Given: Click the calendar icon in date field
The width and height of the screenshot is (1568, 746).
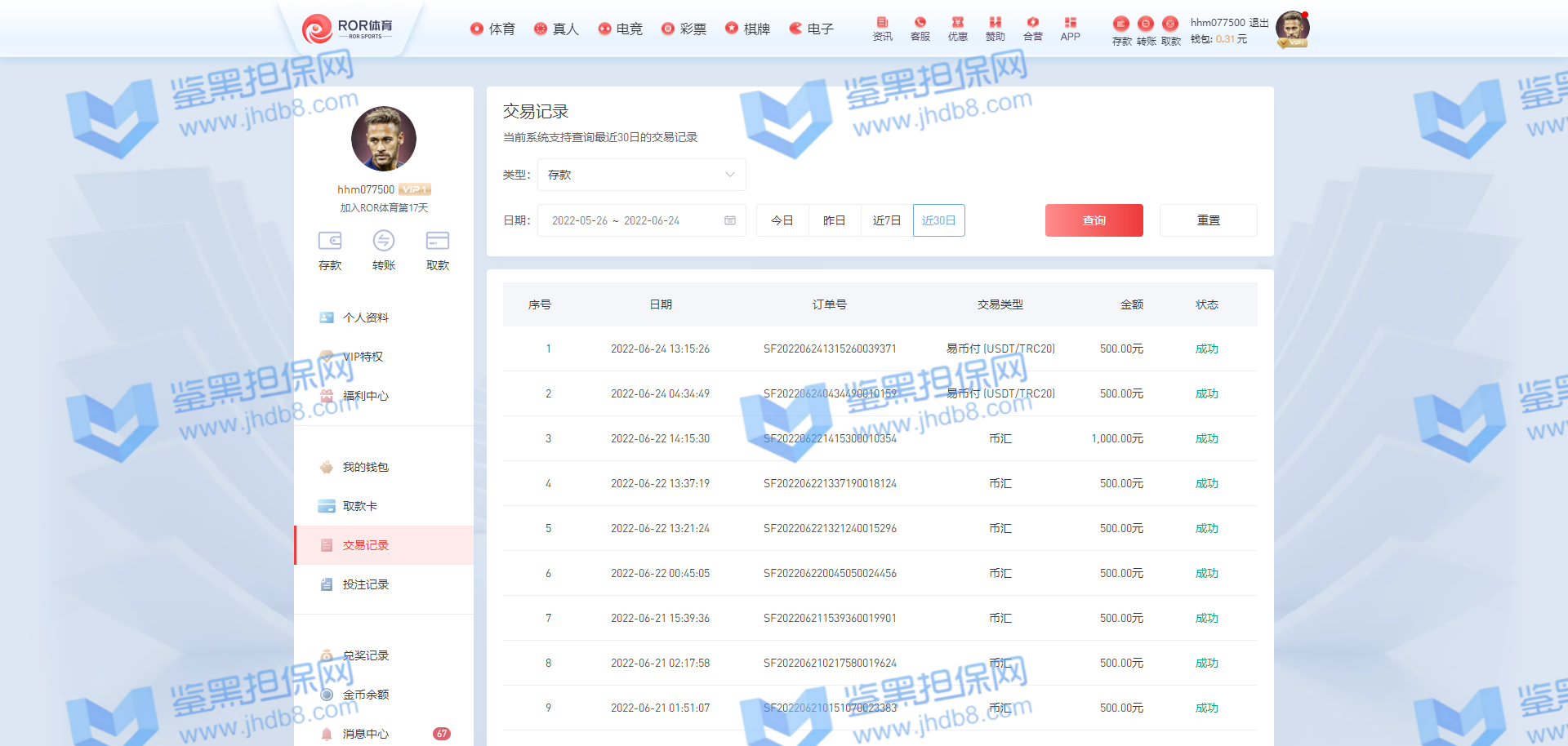Looking at the screenshot, I should (730, 220).
